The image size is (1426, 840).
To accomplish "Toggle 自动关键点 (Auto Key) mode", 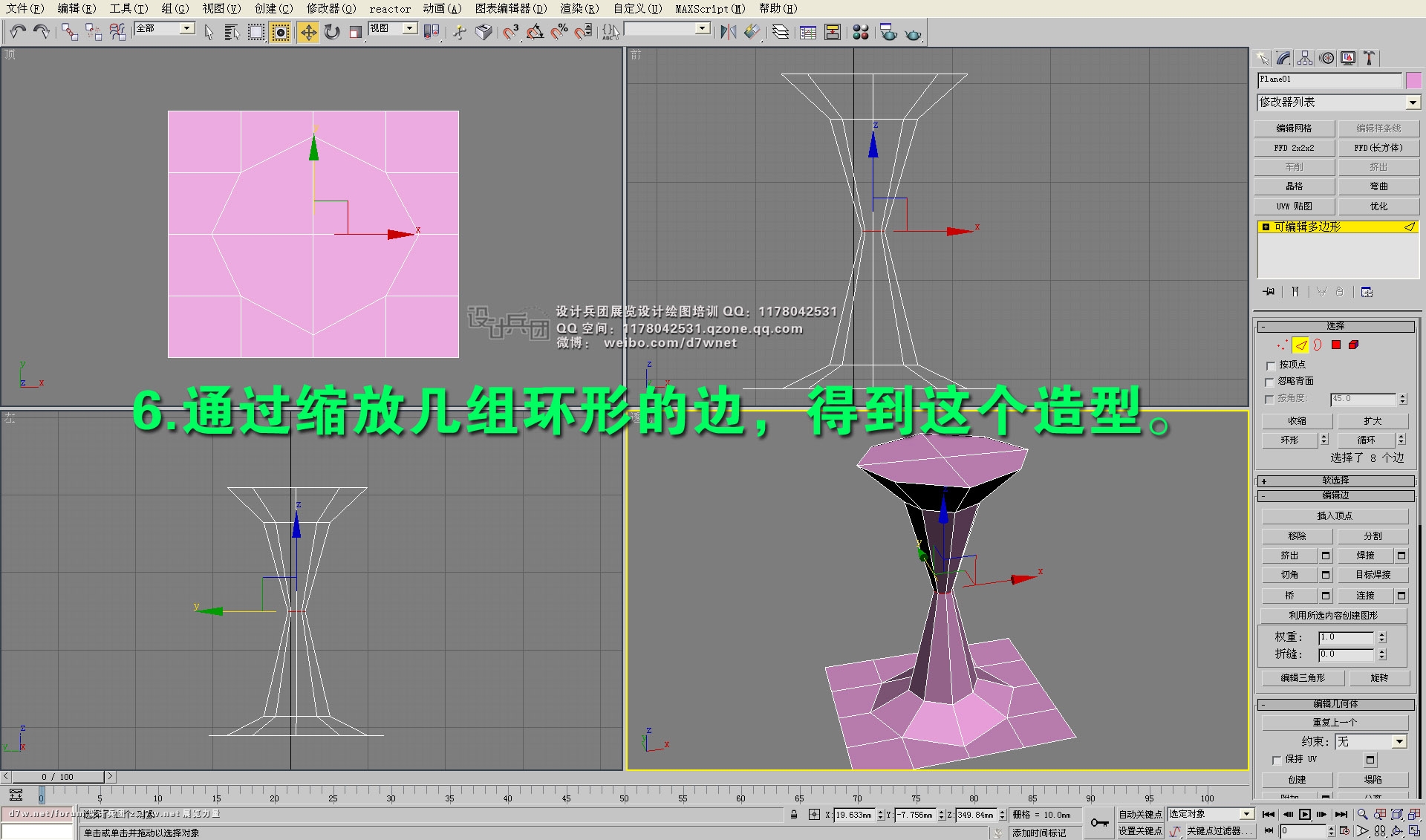I will click(1139, 815).
